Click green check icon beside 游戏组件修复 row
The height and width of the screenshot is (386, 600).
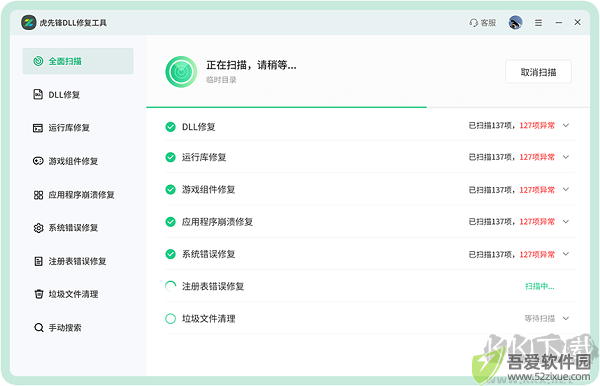point(170,189)
